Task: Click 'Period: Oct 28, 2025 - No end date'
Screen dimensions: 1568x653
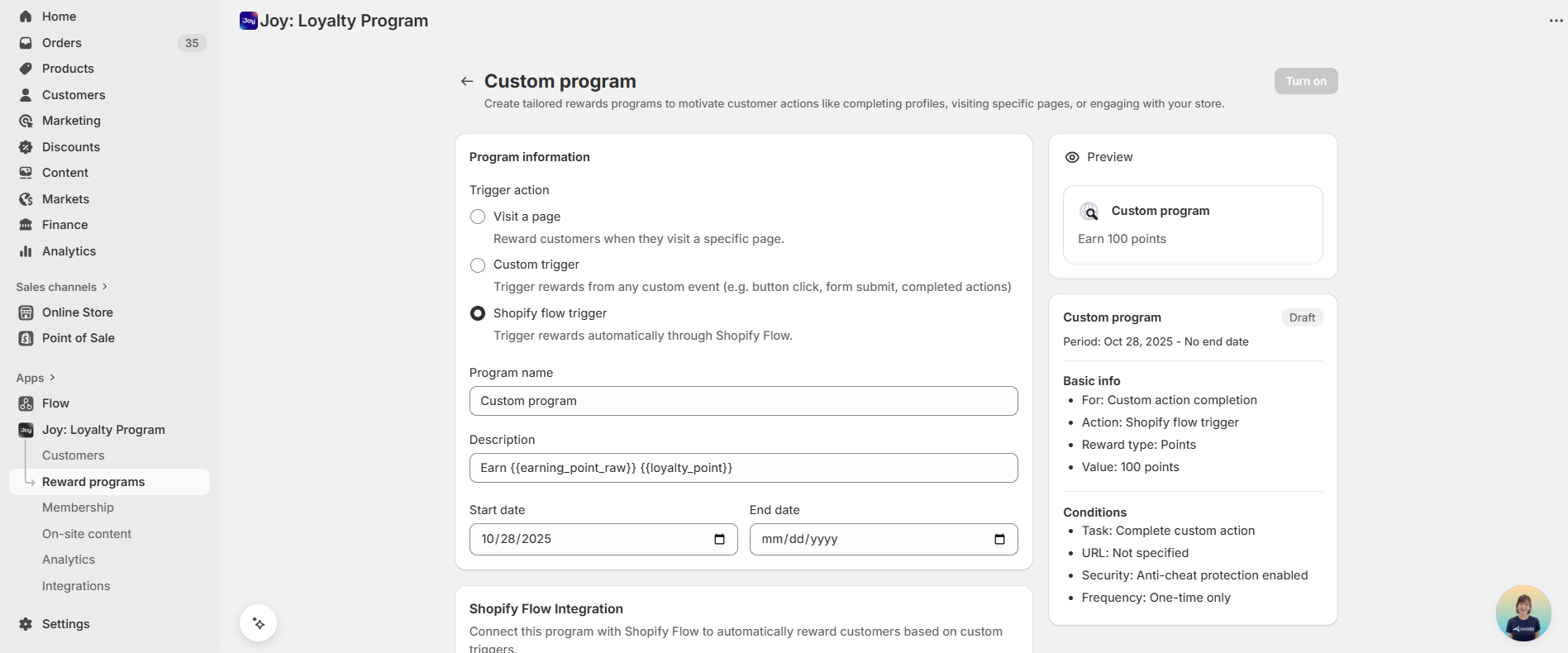Action: (x=1156, y=341)
